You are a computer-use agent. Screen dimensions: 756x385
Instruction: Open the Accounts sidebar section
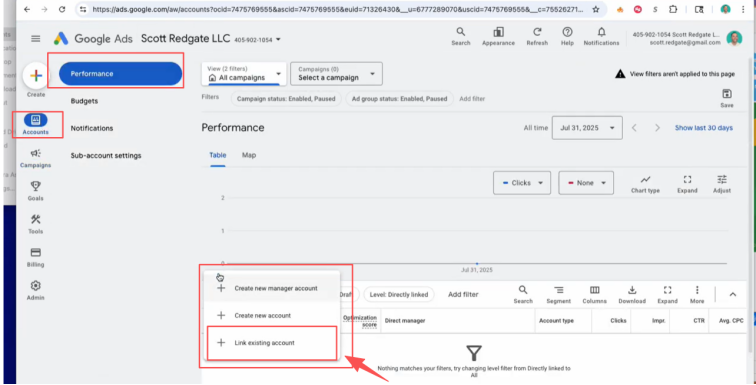pos(36,124)
